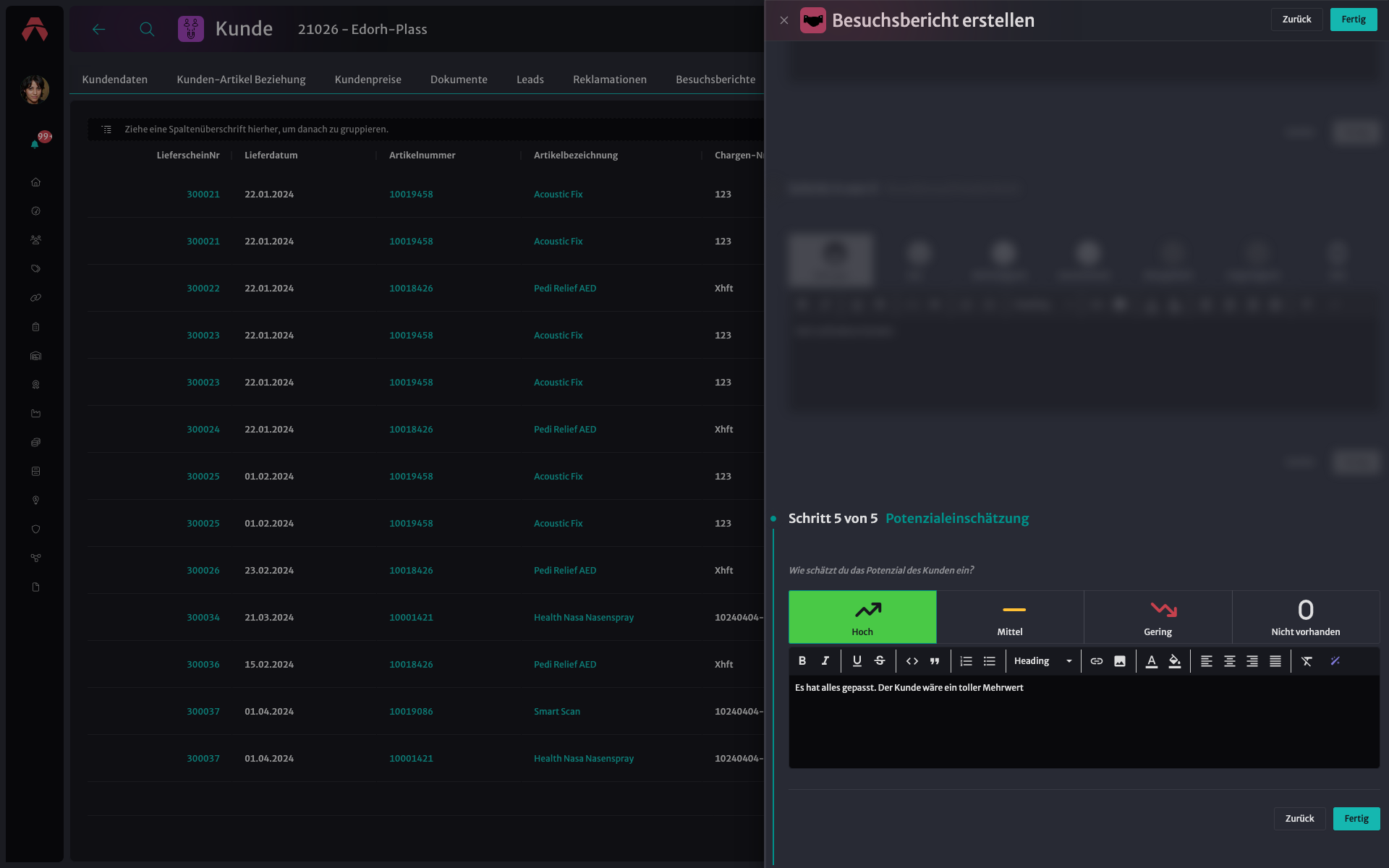Sort by Lieferdatum column header
The image size is (1389, 868).
click(271, 156)
